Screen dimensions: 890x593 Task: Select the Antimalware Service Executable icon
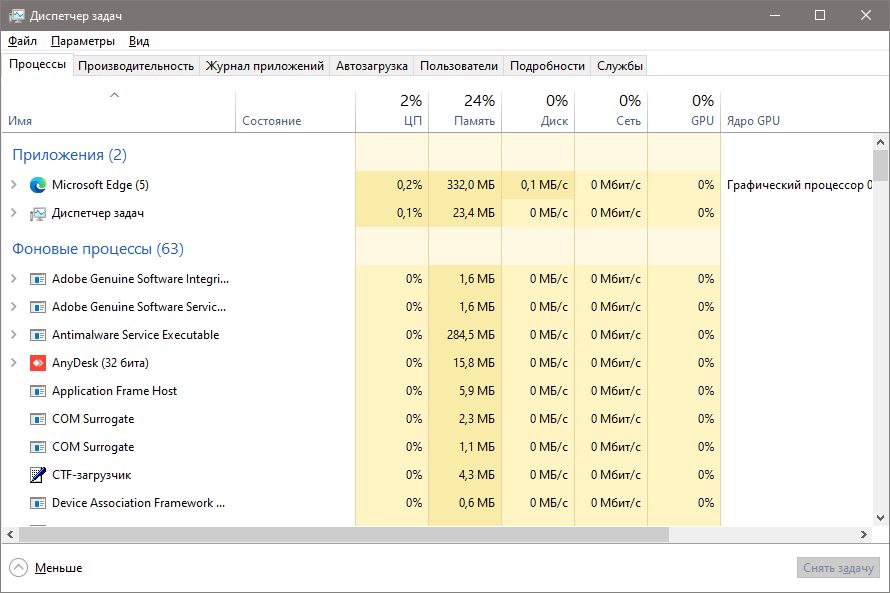[x=38, y=335]
